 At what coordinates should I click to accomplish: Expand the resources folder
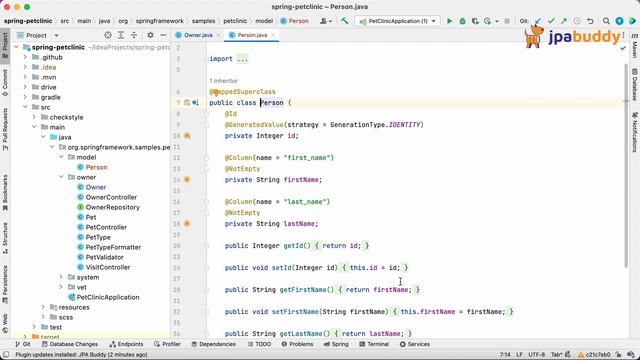(43, 307)
